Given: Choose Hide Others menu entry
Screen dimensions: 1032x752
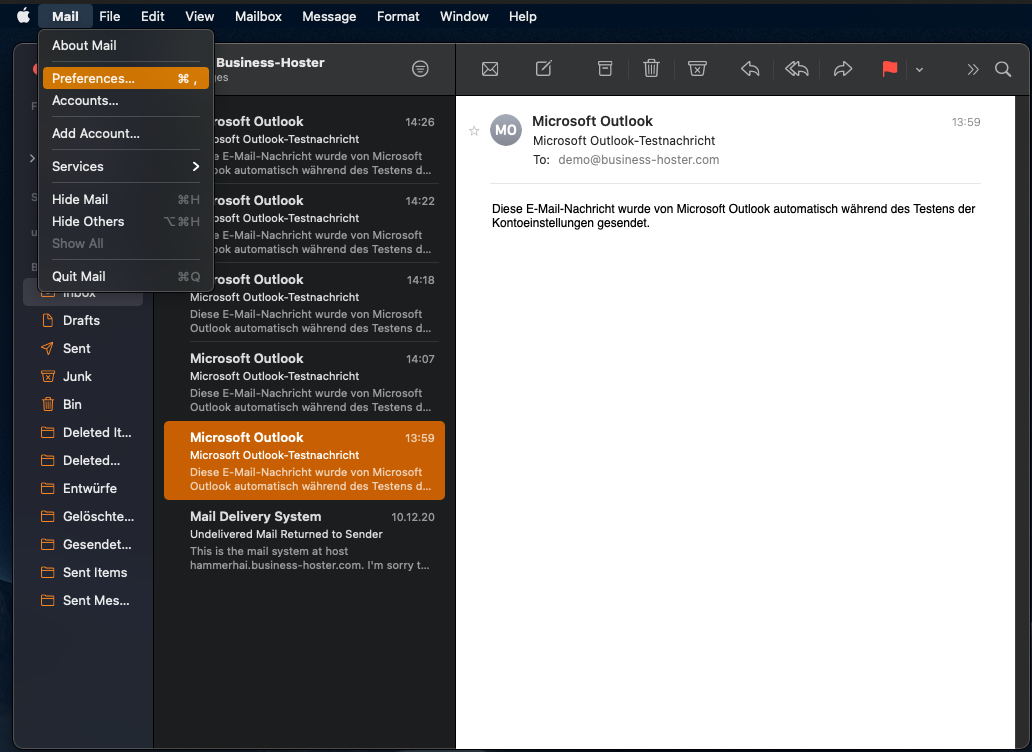Looking at the screenshot, I should point(126,222).
